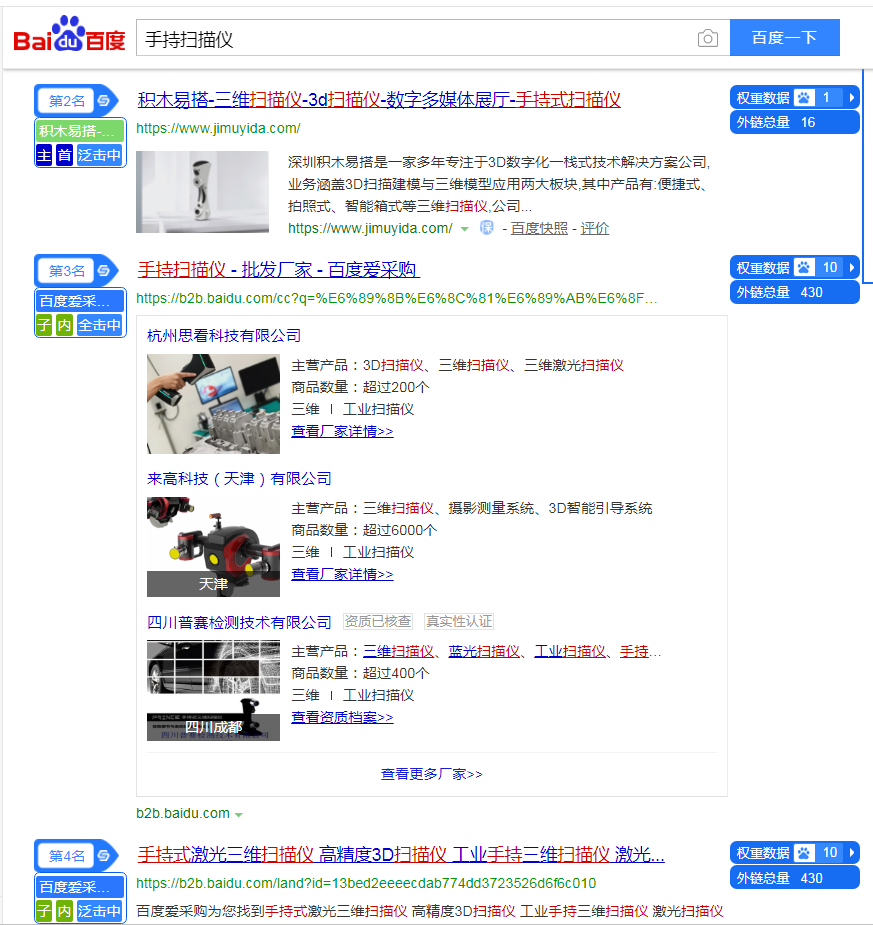
Task: Click the 外链总量 16 badge
Action: pos(794,122)
